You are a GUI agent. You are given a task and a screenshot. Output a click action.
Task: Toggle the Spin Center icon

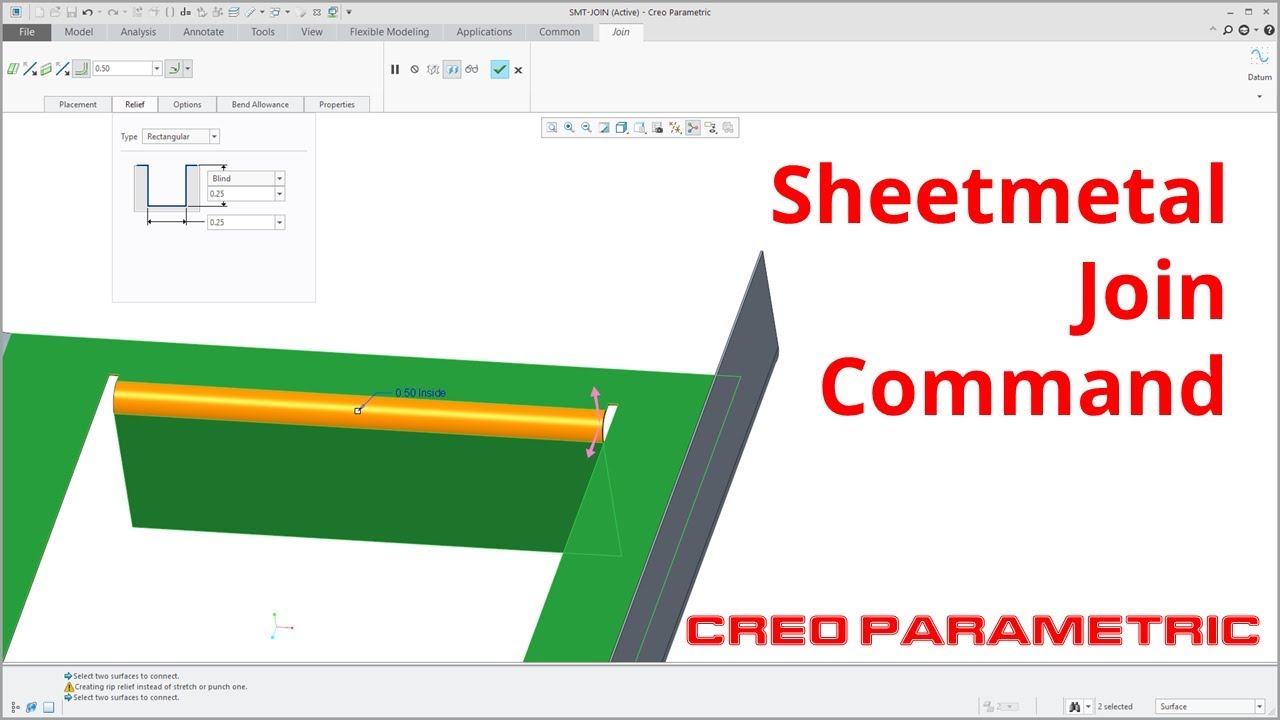pyautogui.click(x=693, y=127)
